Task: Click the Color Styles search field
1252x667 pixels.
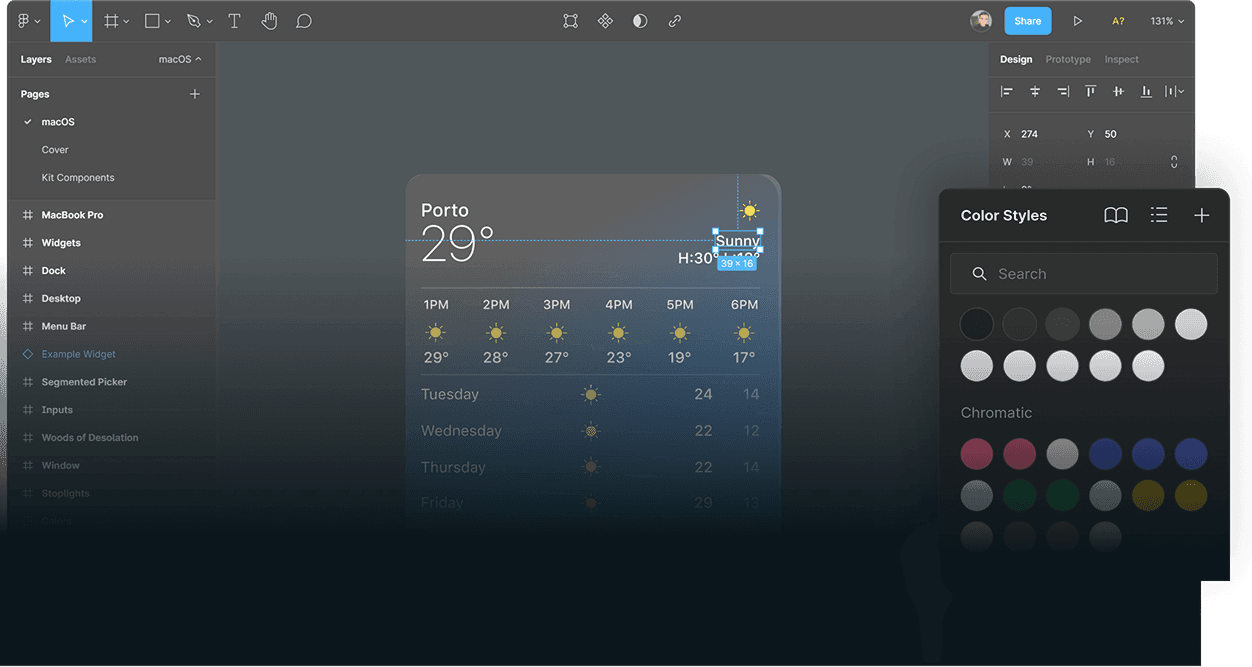Action: (1083, 273)
